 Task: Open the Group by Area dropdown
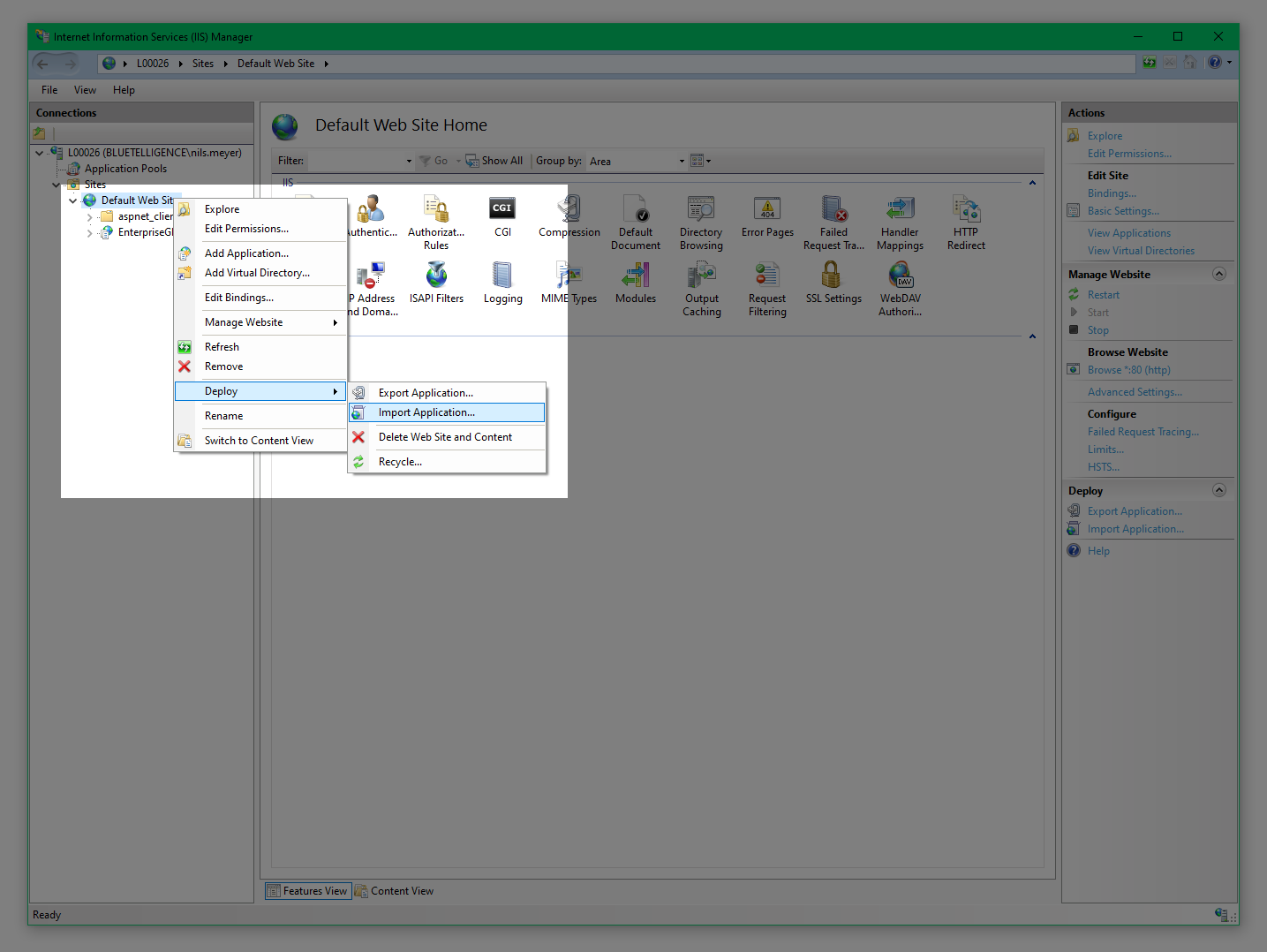click(x=637, y=161)
